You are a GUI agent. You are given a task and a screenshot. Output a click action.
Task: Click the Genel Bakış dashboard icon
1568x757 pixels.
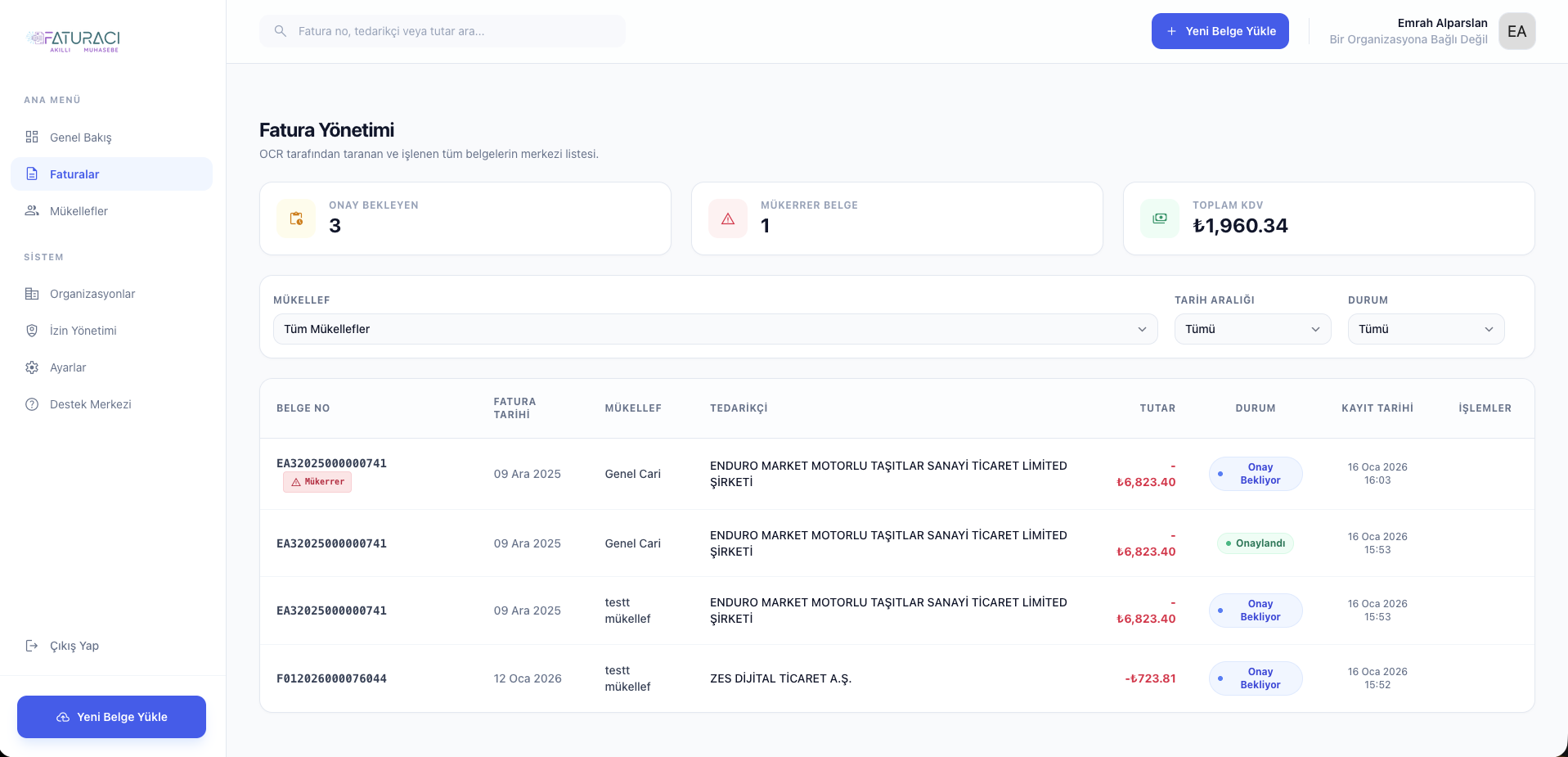32,137
